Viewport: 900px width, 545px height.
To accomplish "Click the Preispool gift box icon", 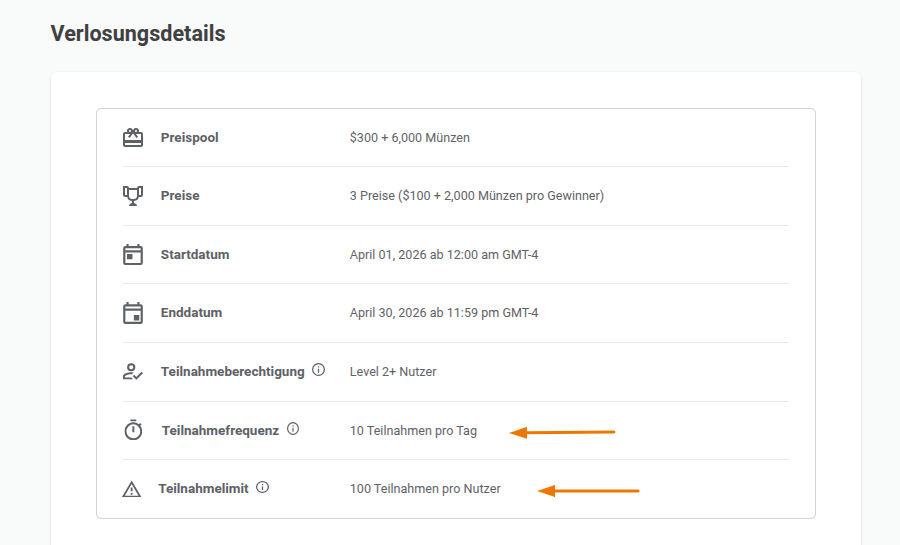I will tap(133, 138).
